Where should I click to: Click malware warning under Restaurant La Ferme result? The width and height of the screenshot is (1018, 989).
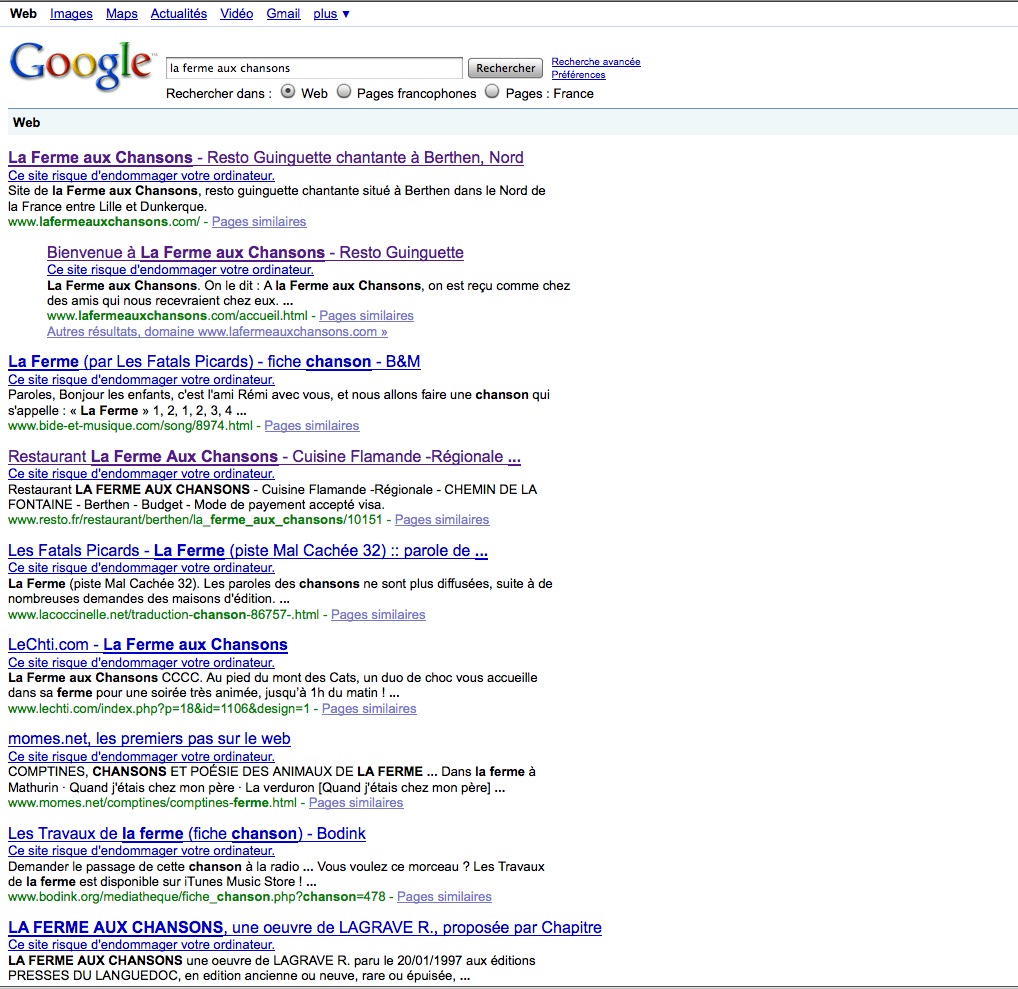[x=141, y=474]
